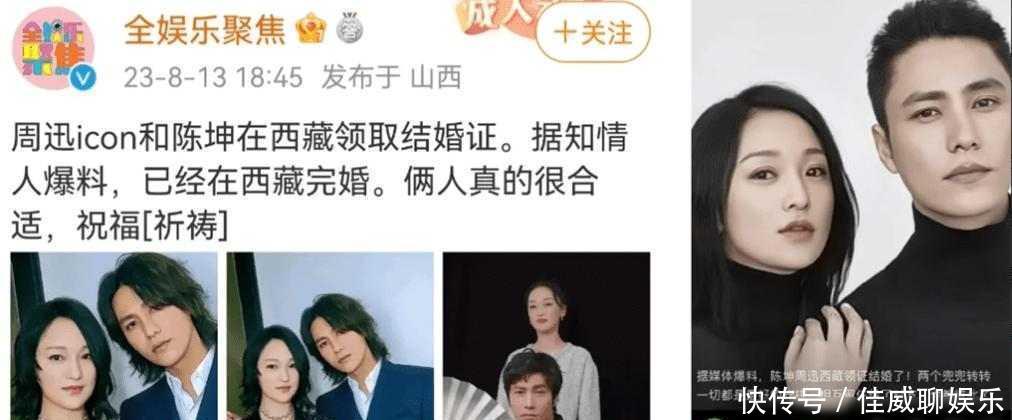Click the plus sign in follow button

564,33
